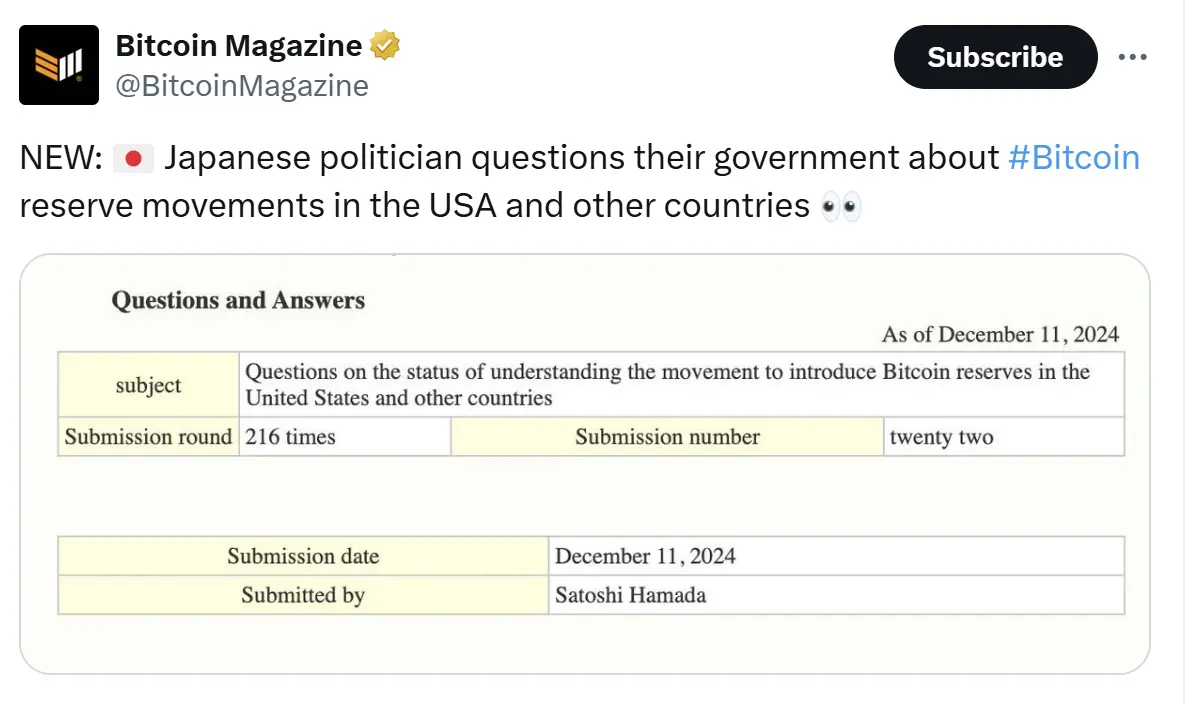Image resolution: width=1202 pixels, height=704 pixels.
Task: Click the Bitcoin Magazine display name
Action: (239, 44)
